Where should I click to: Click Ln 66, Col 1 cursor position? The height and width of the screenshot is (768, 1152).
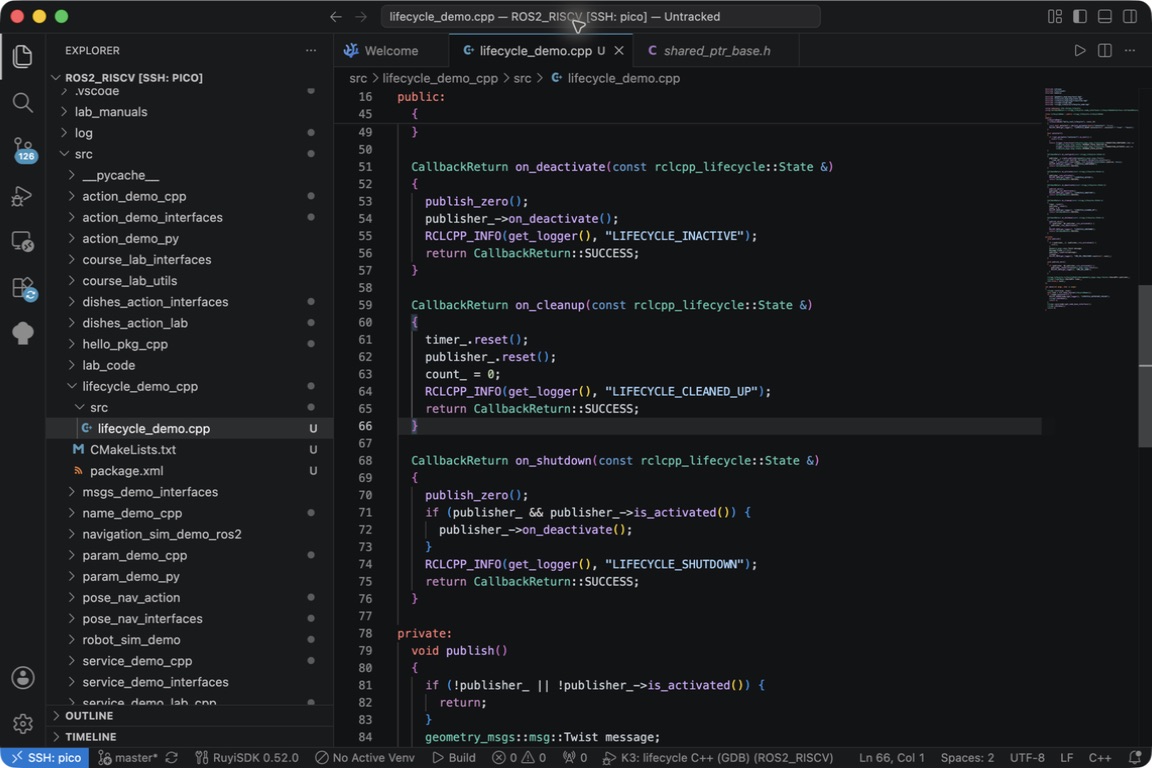891,758
